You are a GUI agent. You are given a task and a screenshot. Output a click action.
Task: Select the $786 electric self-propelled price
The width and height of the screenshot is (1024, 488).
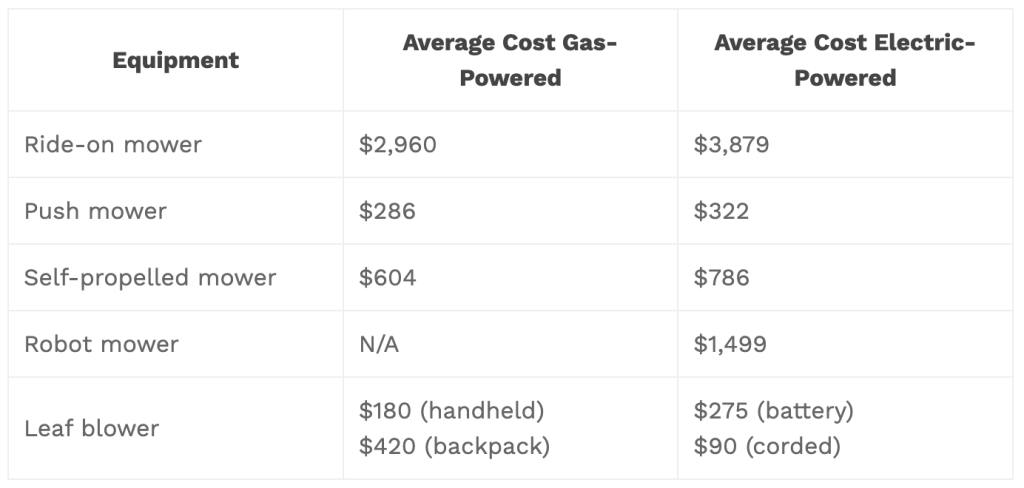point(721,277)
